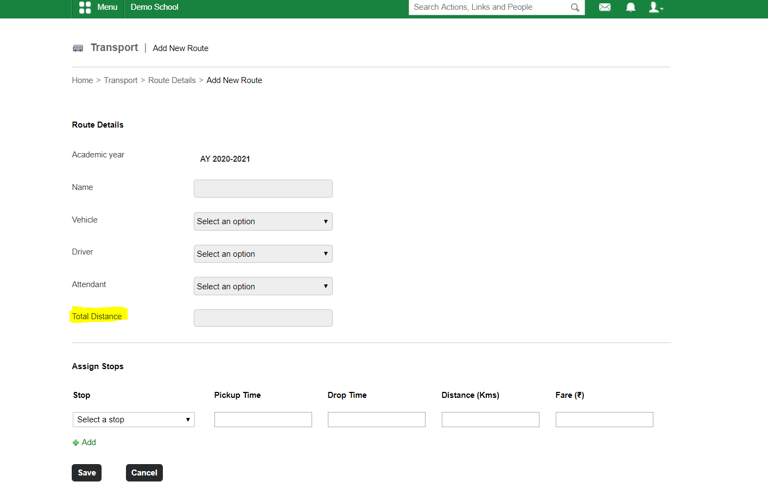Cancel adding the route
768x482 pixels.
[x=144, y=473]
